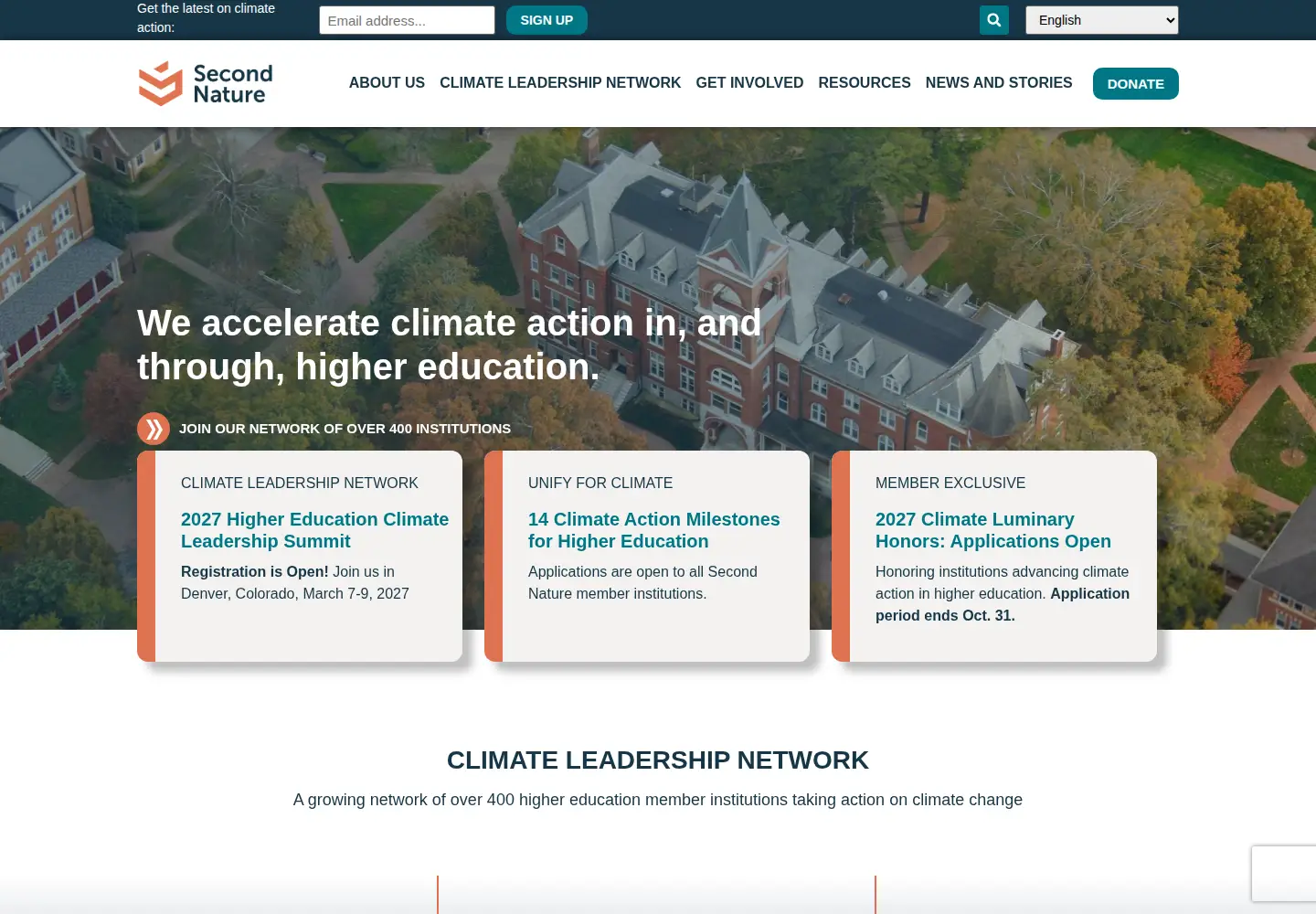Open 14 Climate Action Milestones for Higher Education
The width and height of the screenshot is (1316, 914).
click(654, 530)
